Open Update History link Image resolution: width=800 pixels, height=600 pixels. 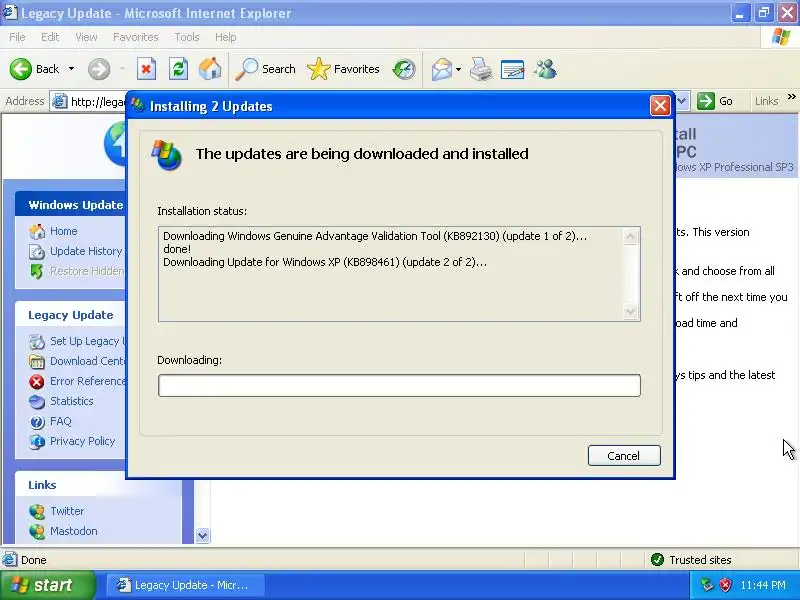pos(86,251)
